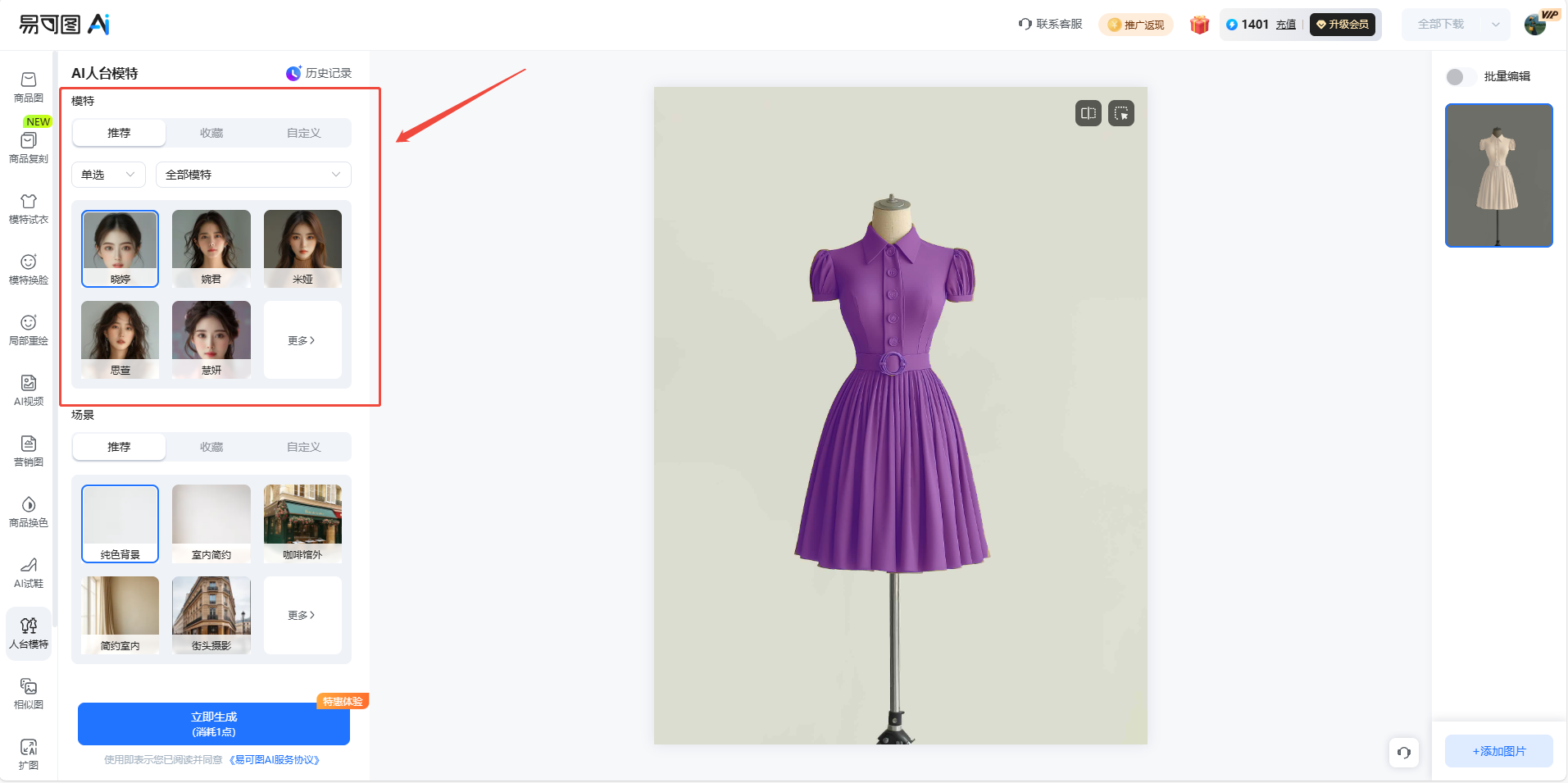Open the AI视频 sidebar tool
This screenshot has width=1568, height=783.
[29, 390]
